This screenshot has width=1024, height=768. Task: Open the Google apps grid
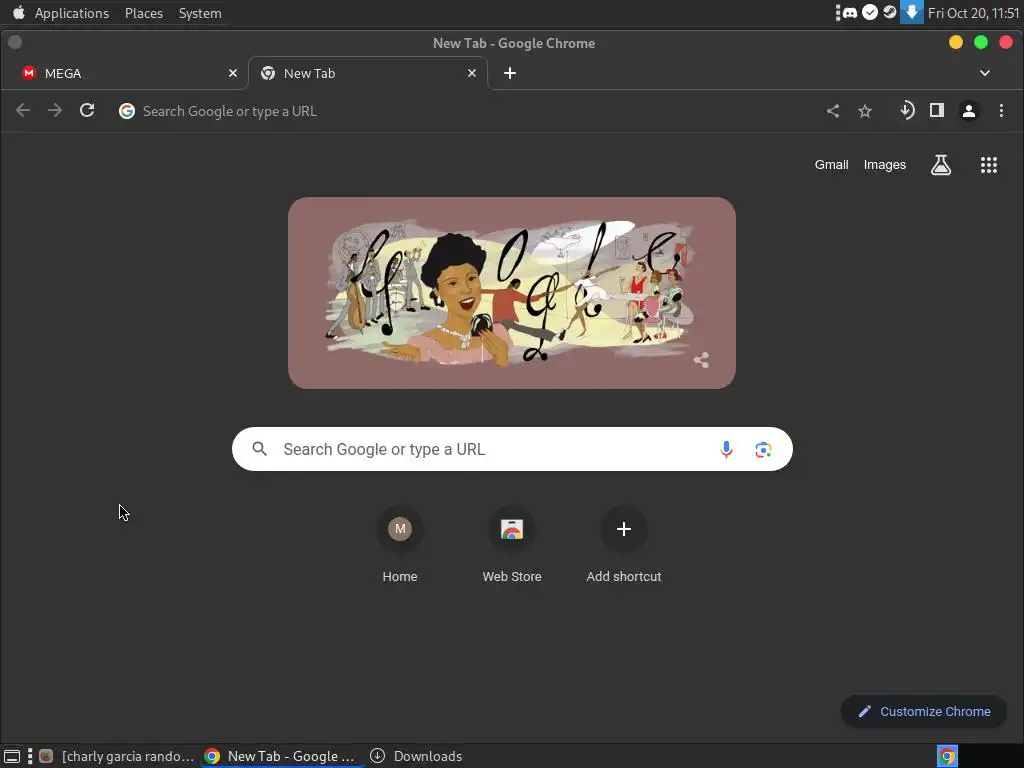click(989, 165)
